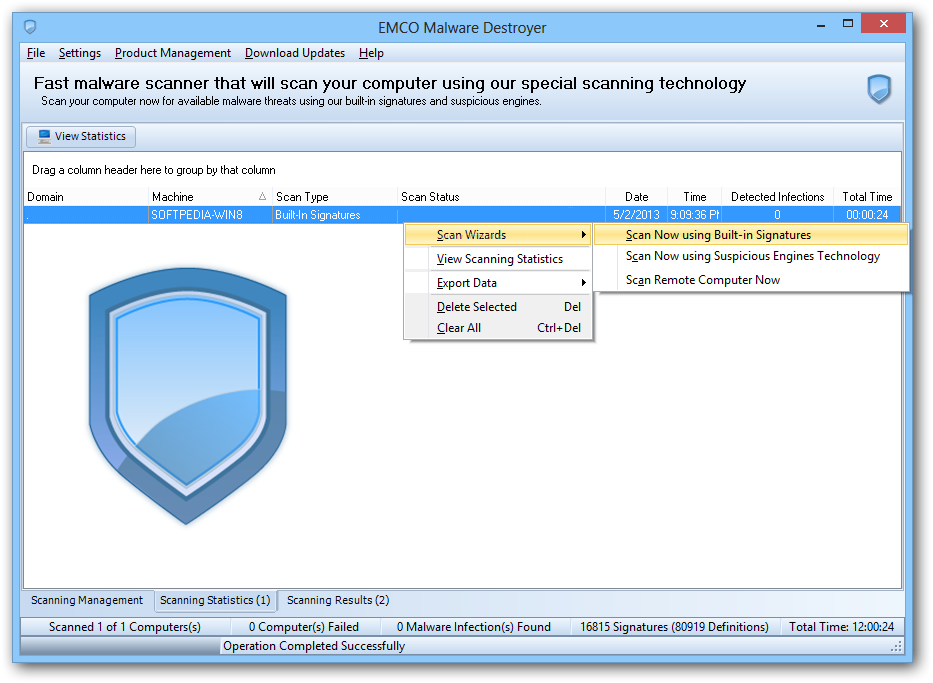Open the Download Updates menu
Screen dimensions: 933x683
[x=295, y=53]
